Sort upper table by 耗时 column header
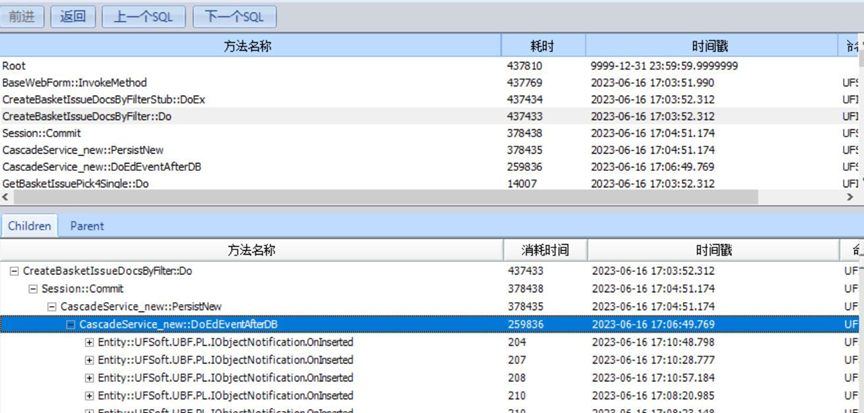 (542, 46)
